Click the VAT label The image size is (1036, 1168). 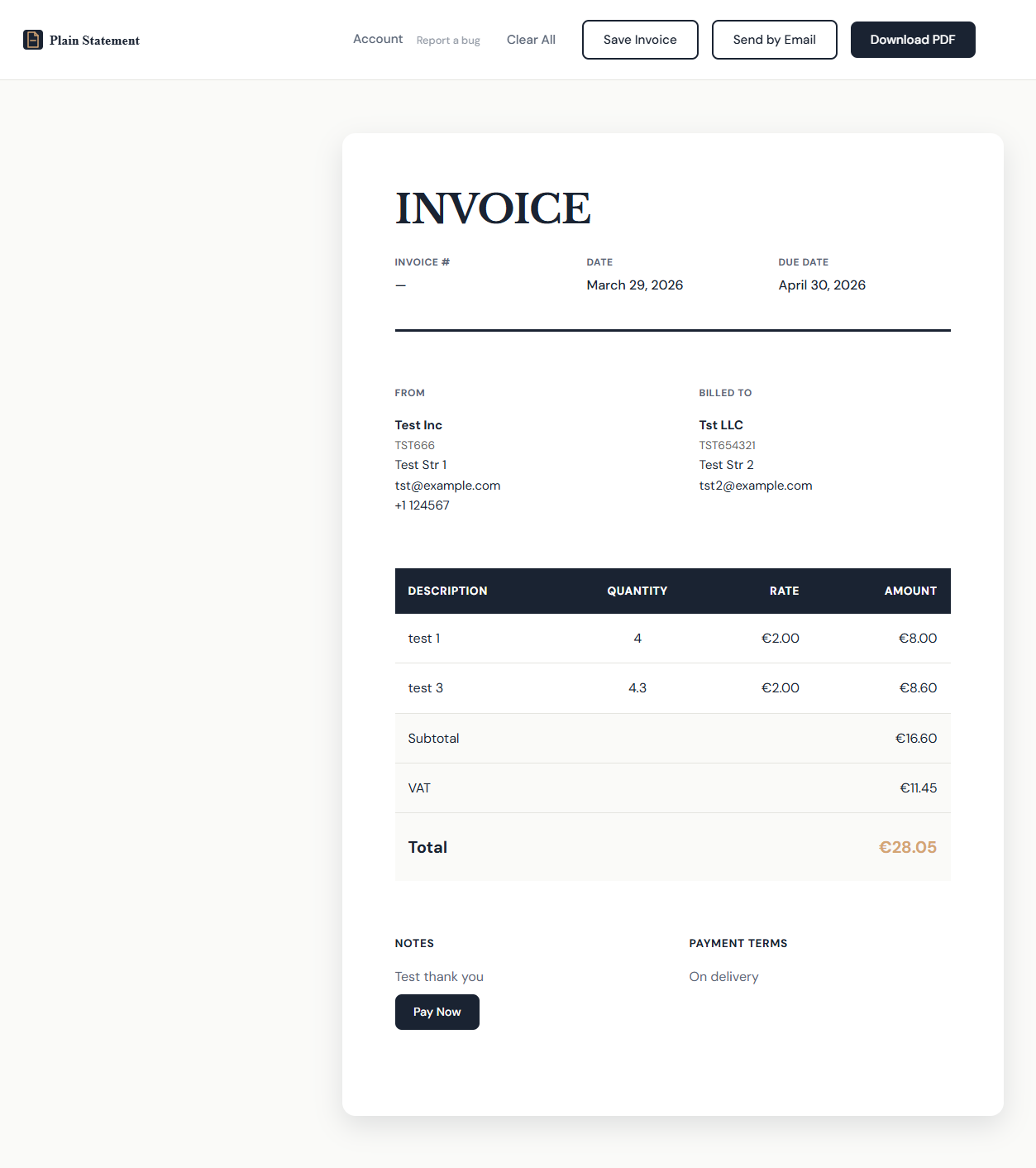pyautogui.click(x=419, y=788)
